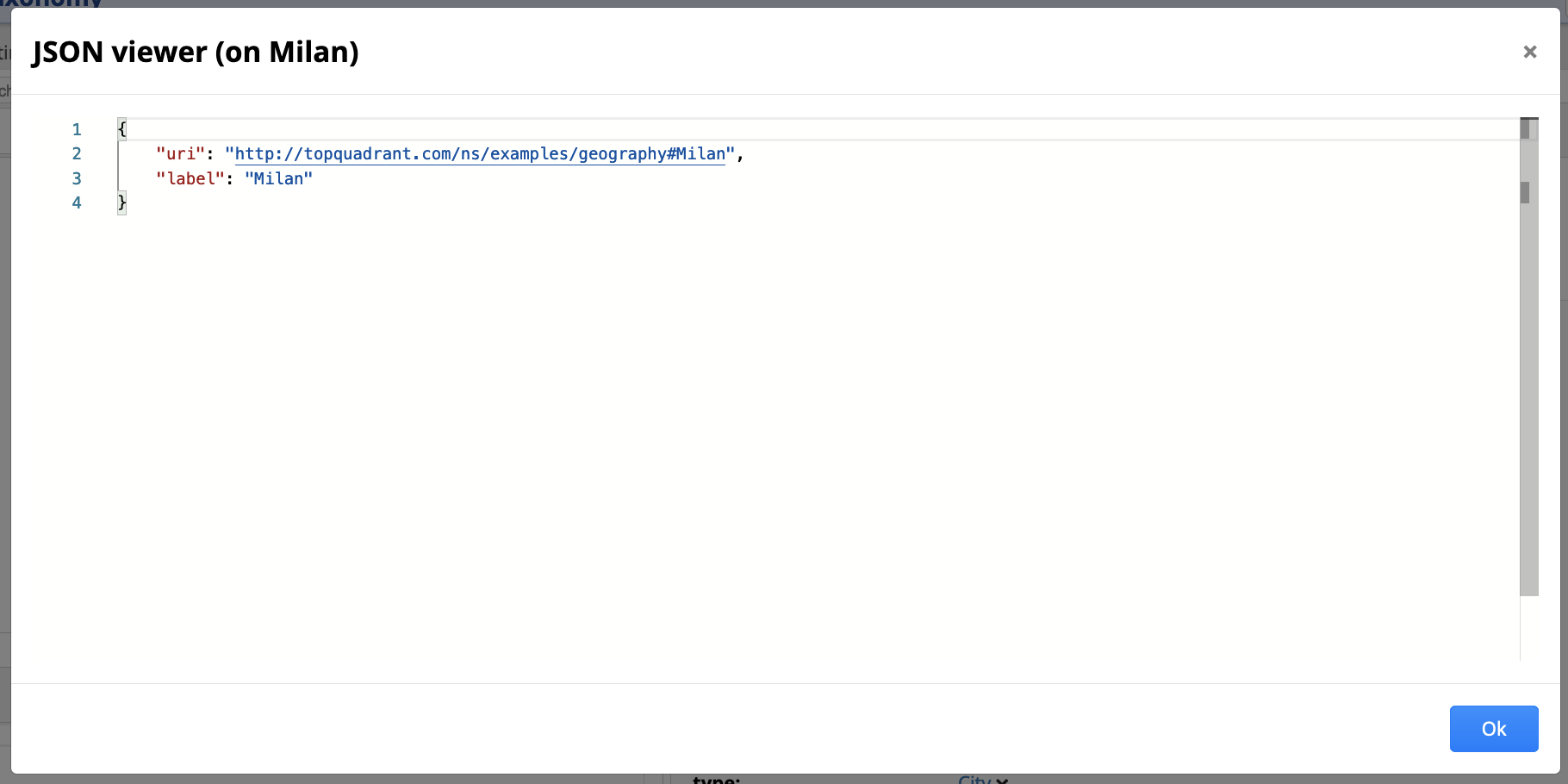Click the "uri" property key
Image resolution: width=1568 pixels, height=784 pixels.
(x=179, y=153)
